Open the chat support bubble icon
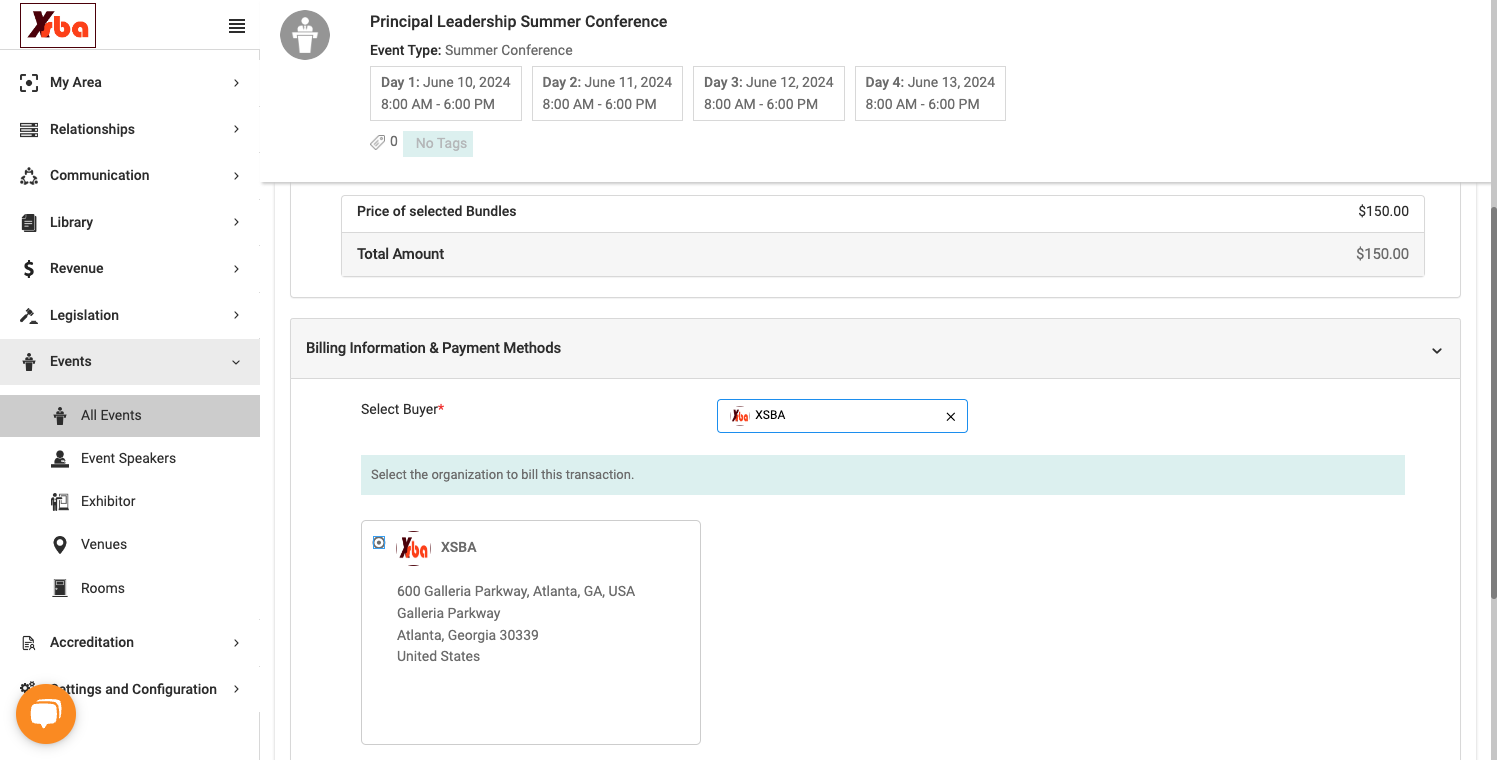Screen dimensions: 1497x760 coord(46,714)
